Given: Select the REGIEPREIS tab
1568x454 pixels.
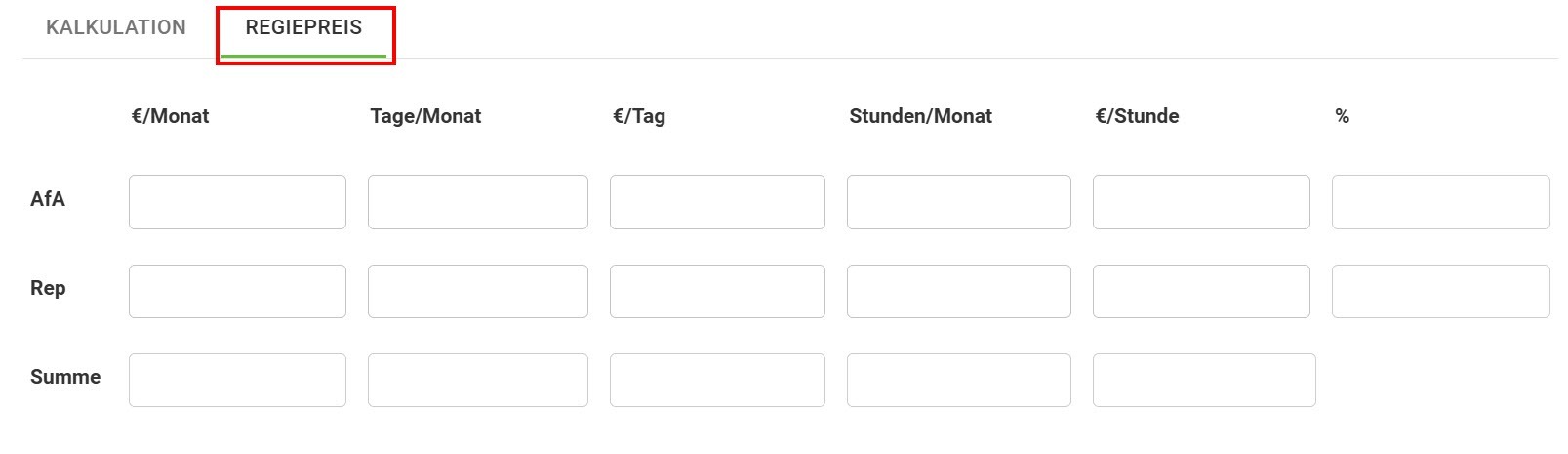Looking at the screenshot, I should click(x=303, y=27).
